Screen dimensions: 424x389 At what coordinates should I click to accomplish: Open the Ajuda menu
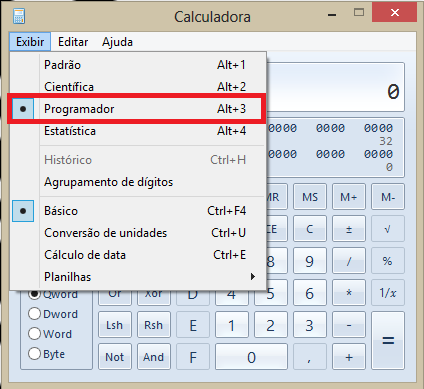[x=117, y=42]
